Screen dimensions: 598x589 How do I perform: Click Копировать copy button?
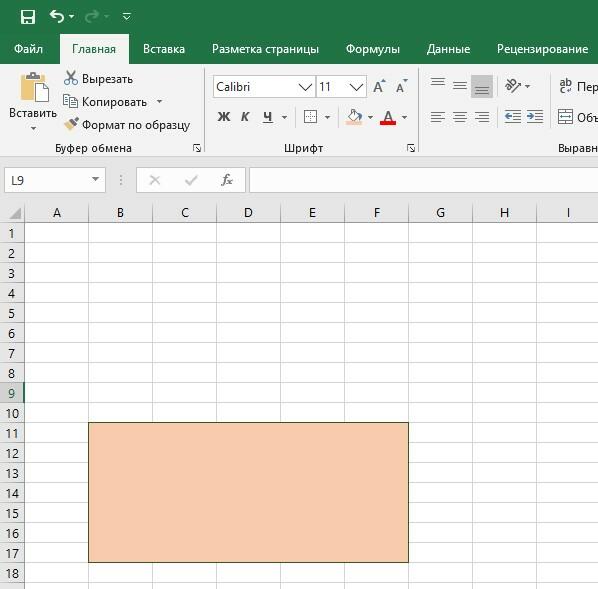[x=105, y=101]
